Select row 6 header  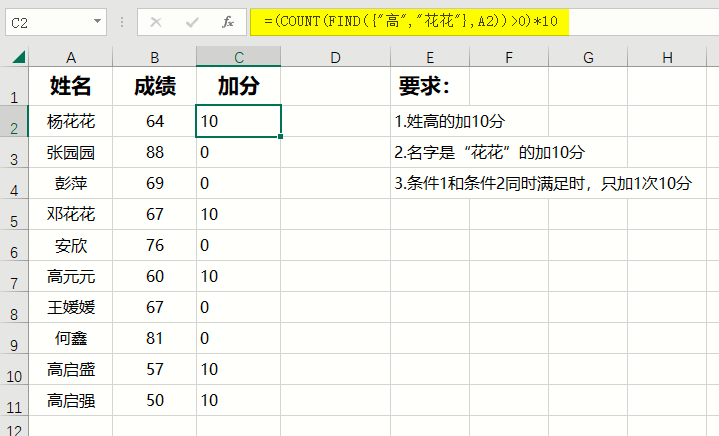[x=14, y=245]
